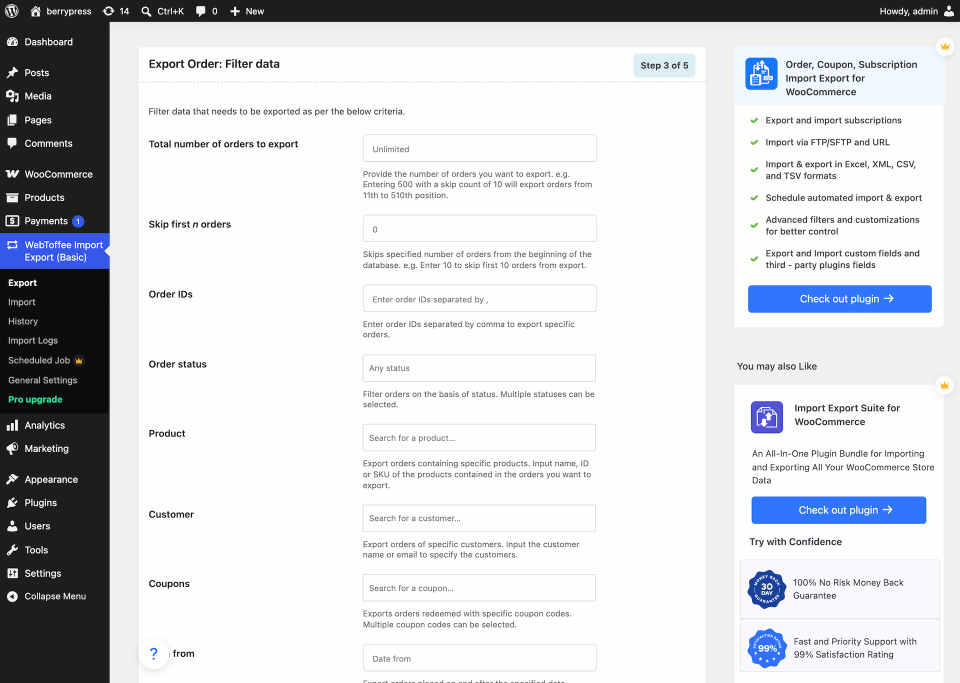Open the Payments menu icon
This screenshot has width=960, height=683.
pyautogui.click(x=12, y=221)
